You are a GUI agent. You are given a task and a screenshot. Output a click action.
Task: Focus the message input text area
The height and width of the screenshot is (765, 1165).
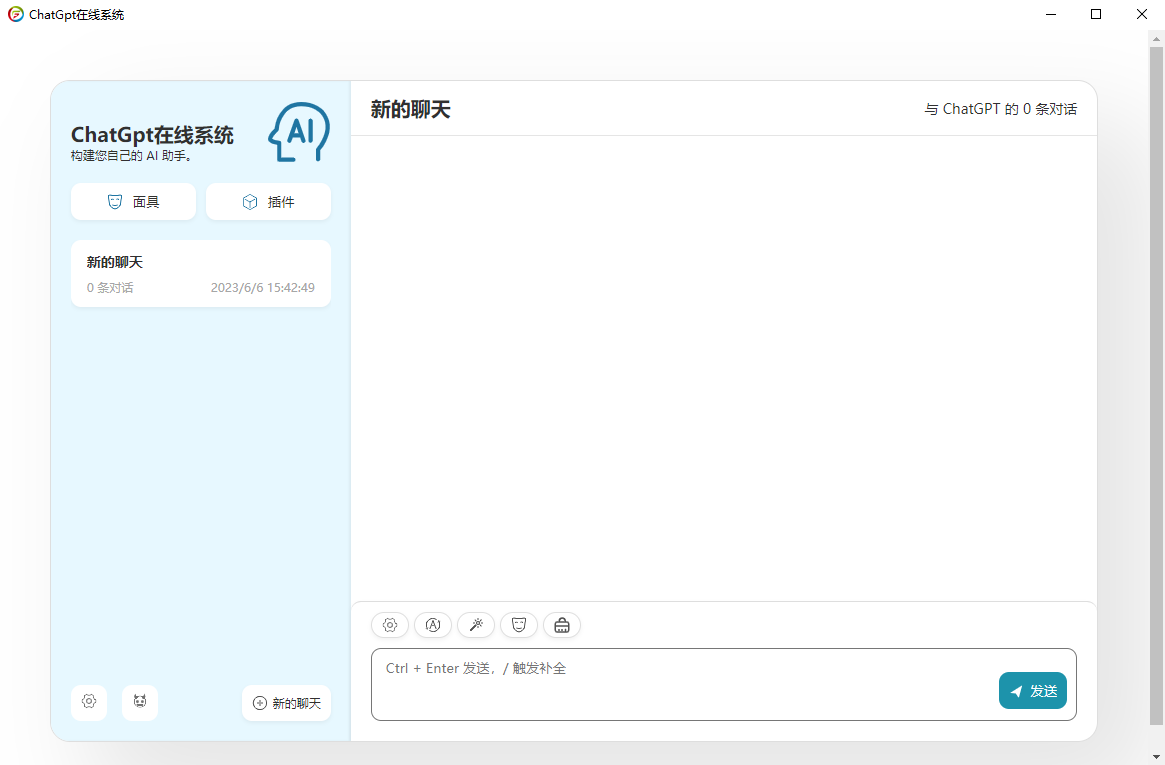point(724,684)
